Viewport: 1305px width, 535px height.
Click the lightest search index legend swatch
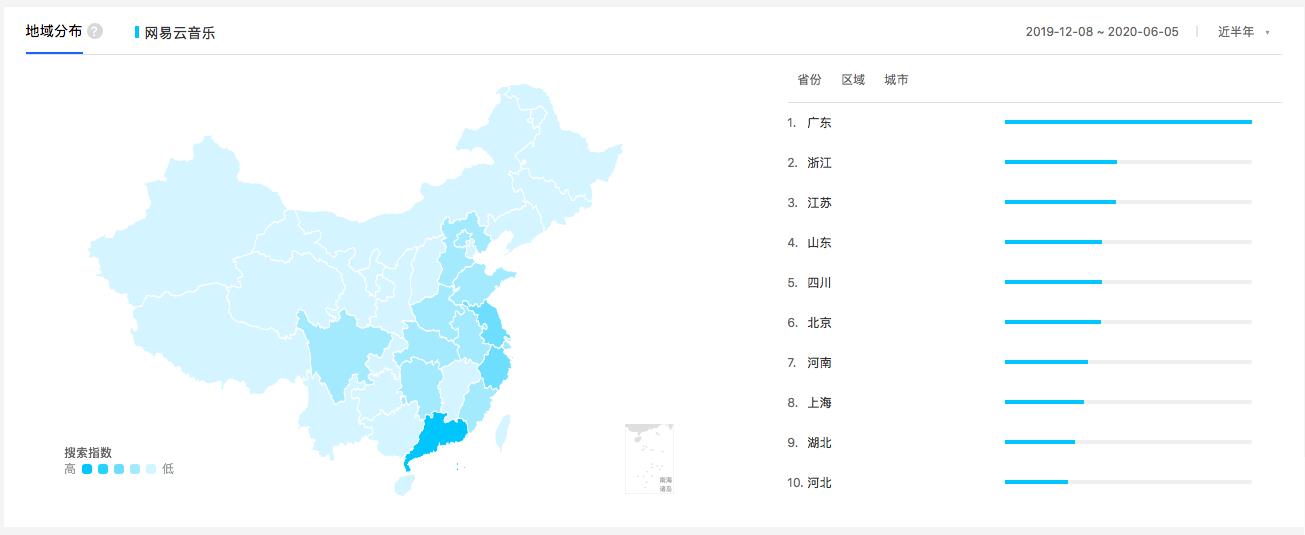tap(151, 469)
